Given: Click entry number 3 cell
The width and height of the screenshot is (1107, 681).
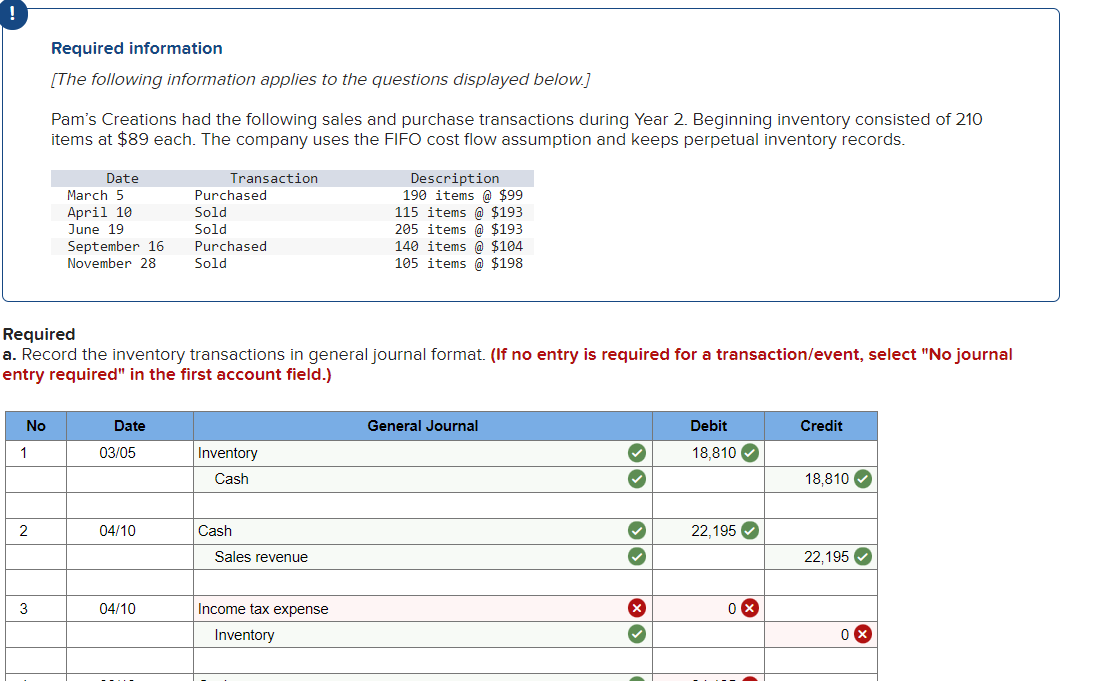Looking at the screenshot, I should pyautogui.click(x=36, y=608).
